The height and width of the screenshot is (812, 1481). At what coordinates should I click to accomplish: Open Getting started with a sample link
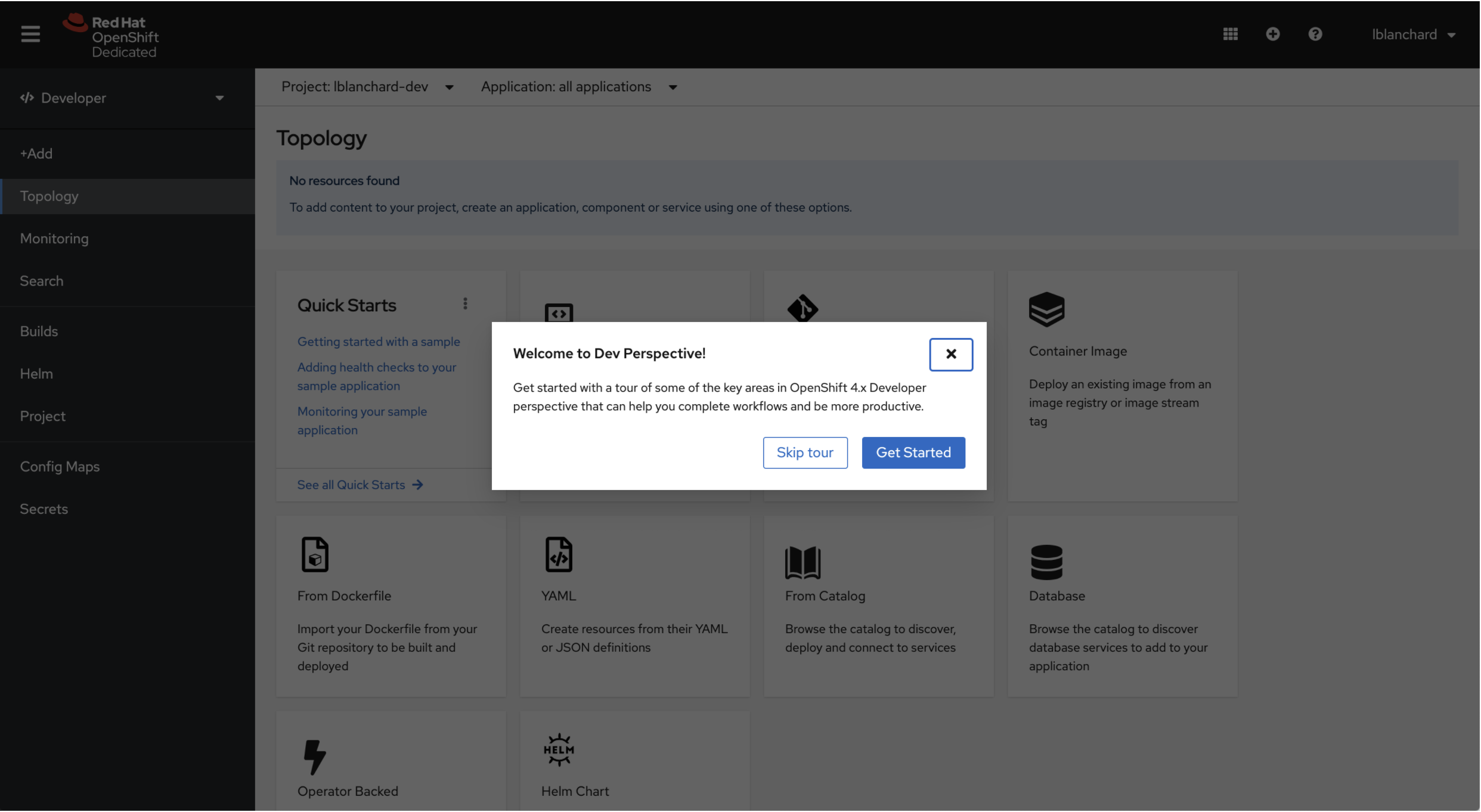[379, 342]
